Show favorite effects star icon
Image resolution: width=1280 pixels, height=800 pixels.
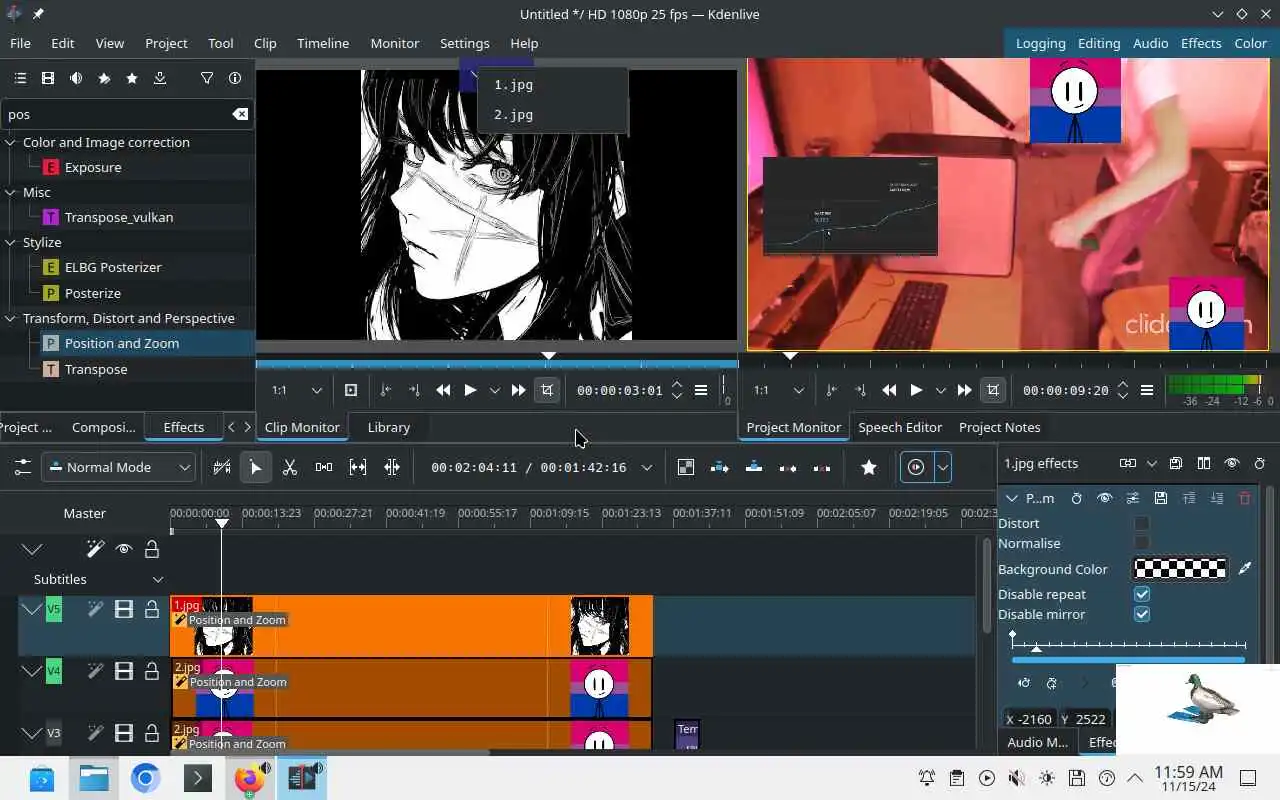pyautogui.click(x=132, y=78)
